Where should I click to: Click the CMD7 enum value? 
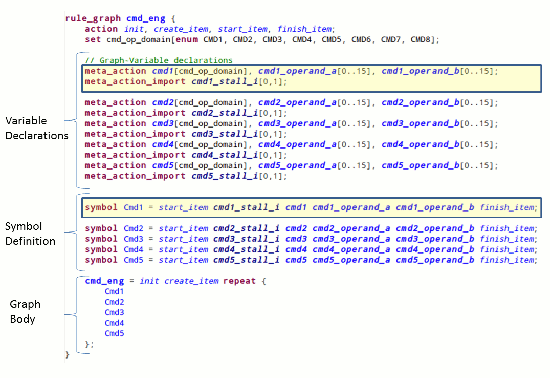390,39
